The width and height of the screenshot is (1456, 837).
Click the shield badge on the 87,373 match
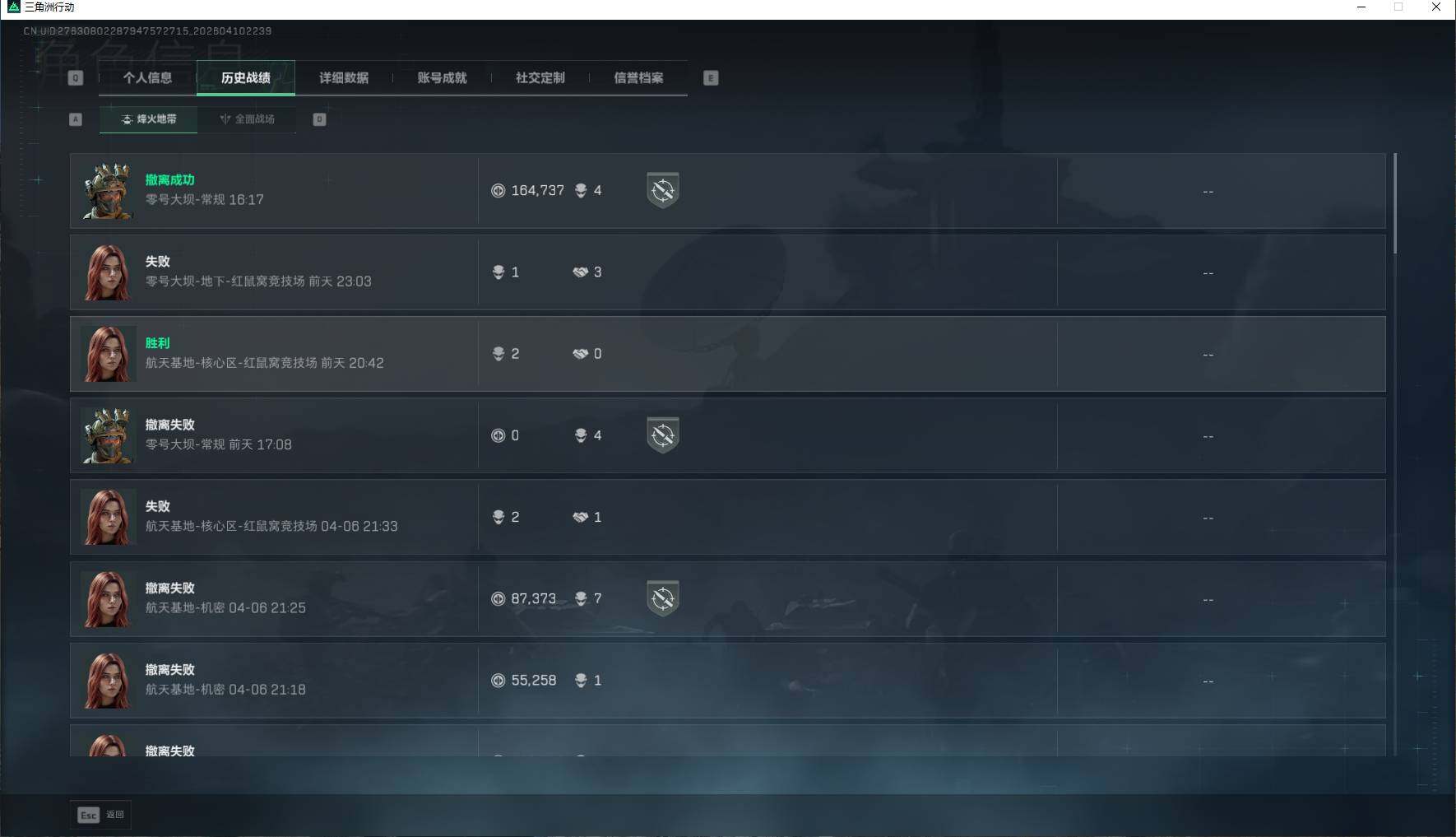point(663,598)
